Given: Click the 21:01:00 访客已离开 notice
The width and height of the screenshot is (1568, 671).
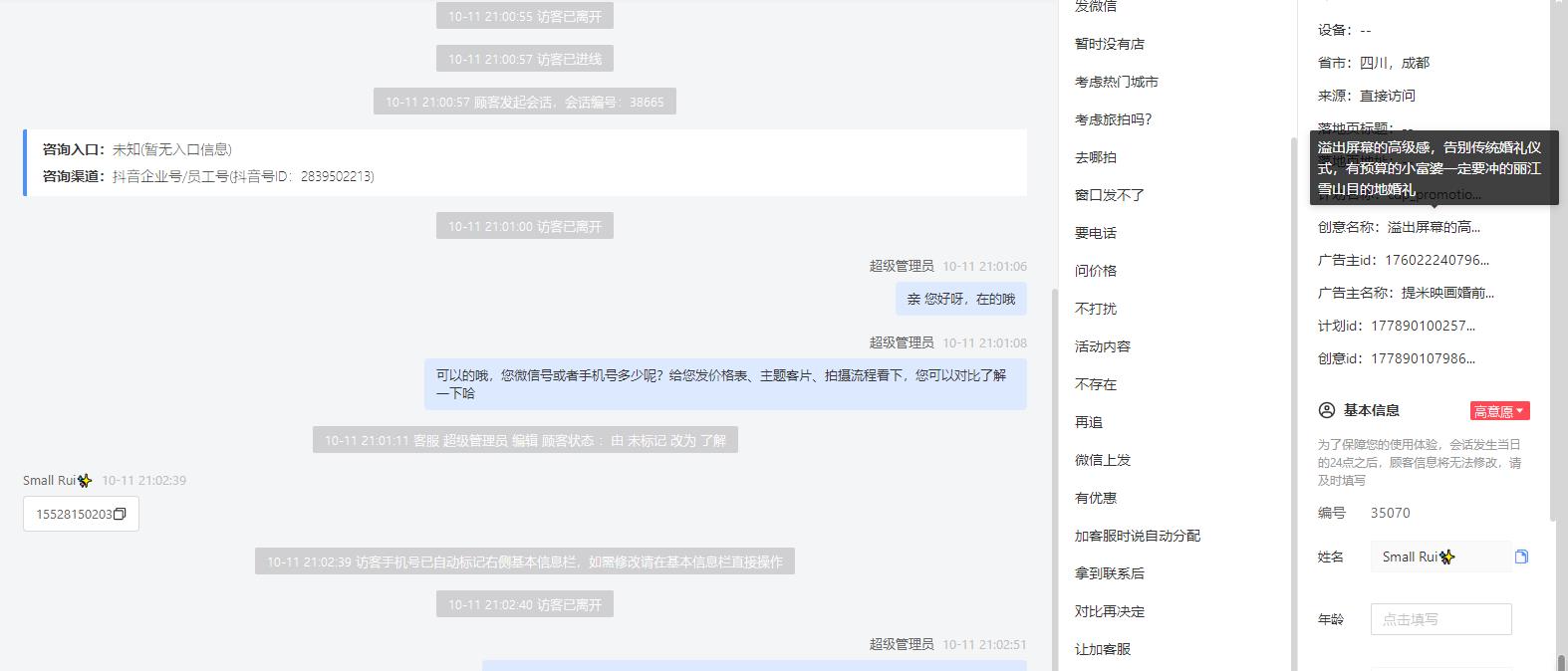Looking at the screenshot, I should (x=525, y=226).
